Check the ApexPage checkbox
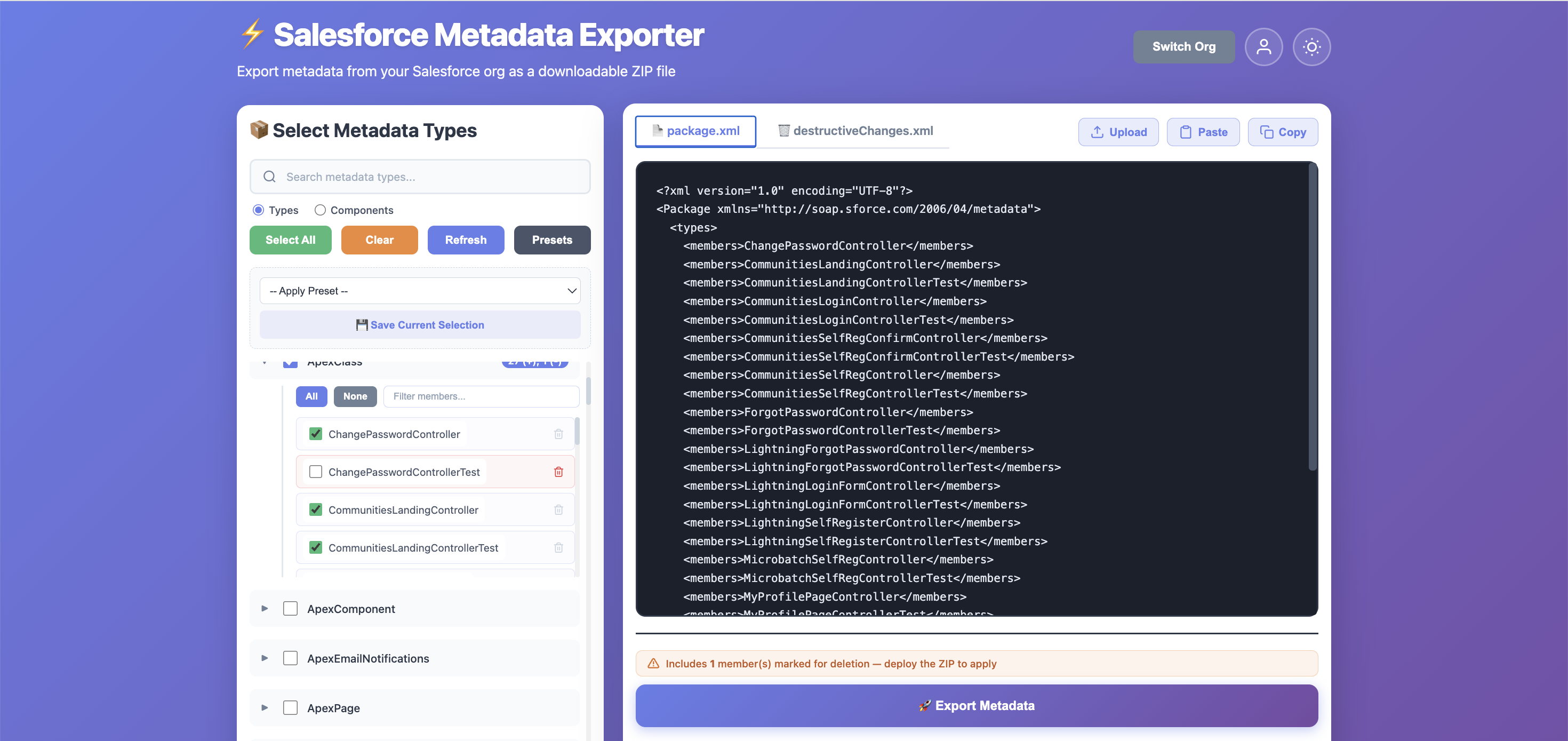The height and width of the screenshot is (741, 1568). 290,707
